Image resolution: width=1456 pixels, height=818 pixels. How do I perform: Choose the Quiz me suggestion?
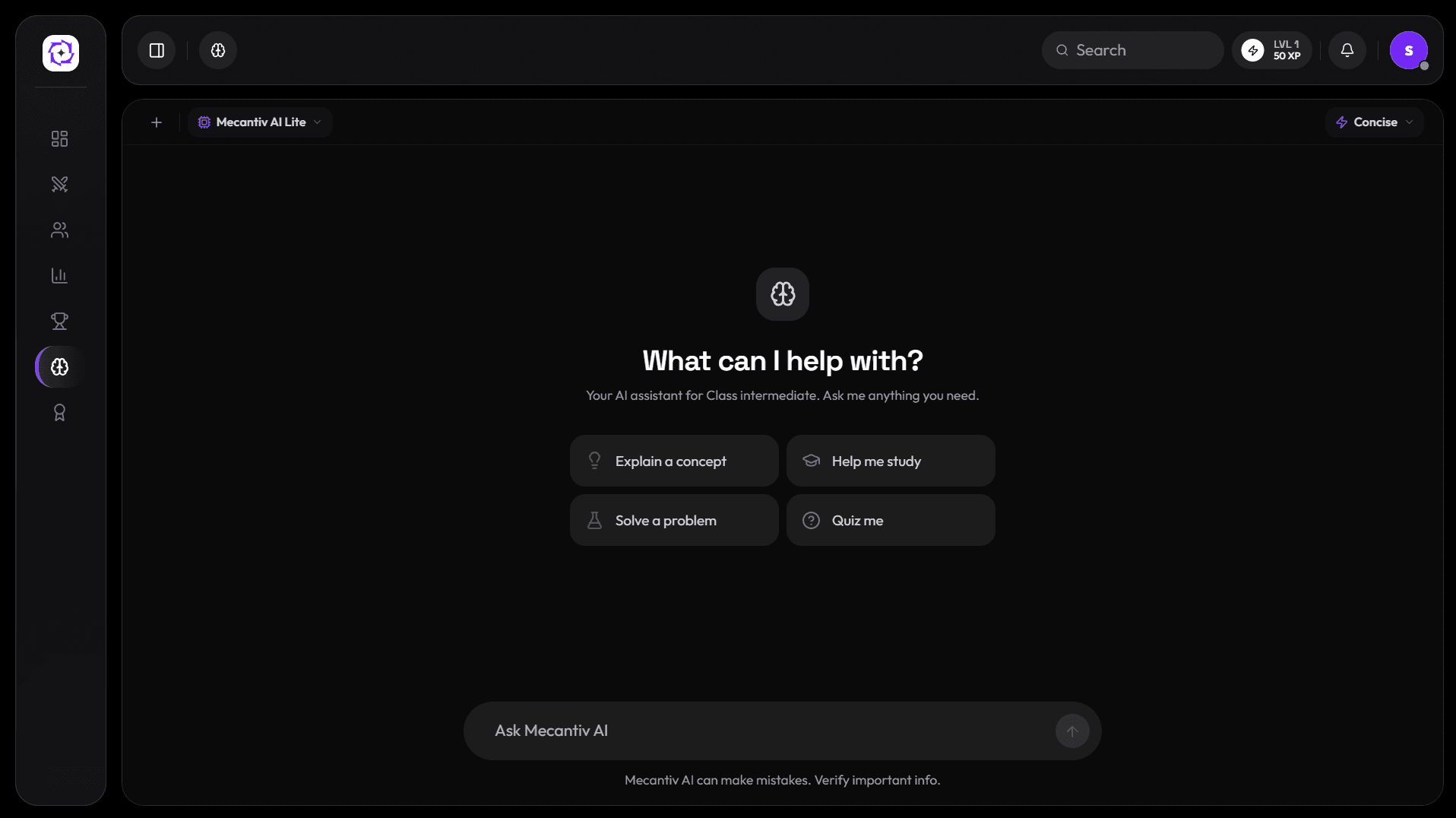pos(891,520)
